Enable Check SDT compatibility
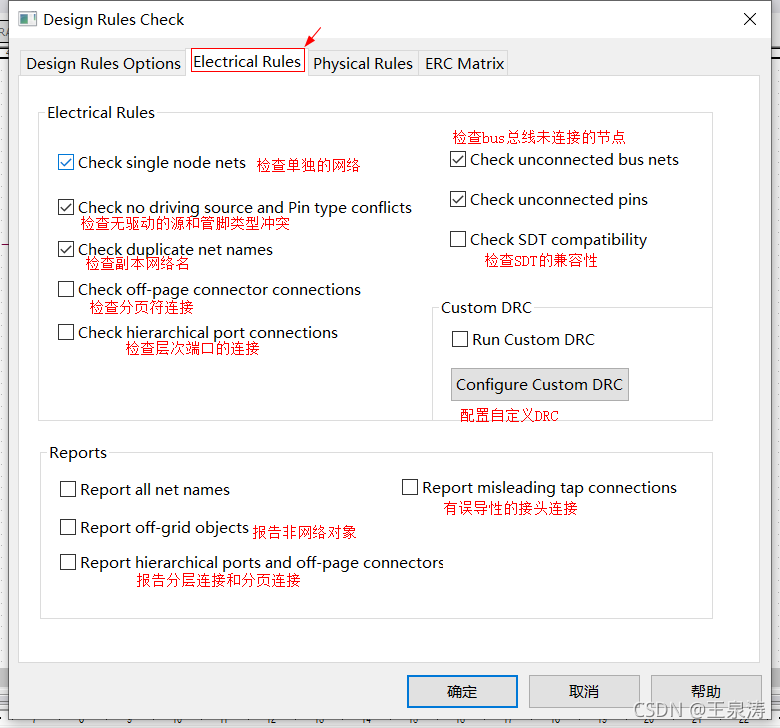This screenshot has width=780, height=728. 458,239
